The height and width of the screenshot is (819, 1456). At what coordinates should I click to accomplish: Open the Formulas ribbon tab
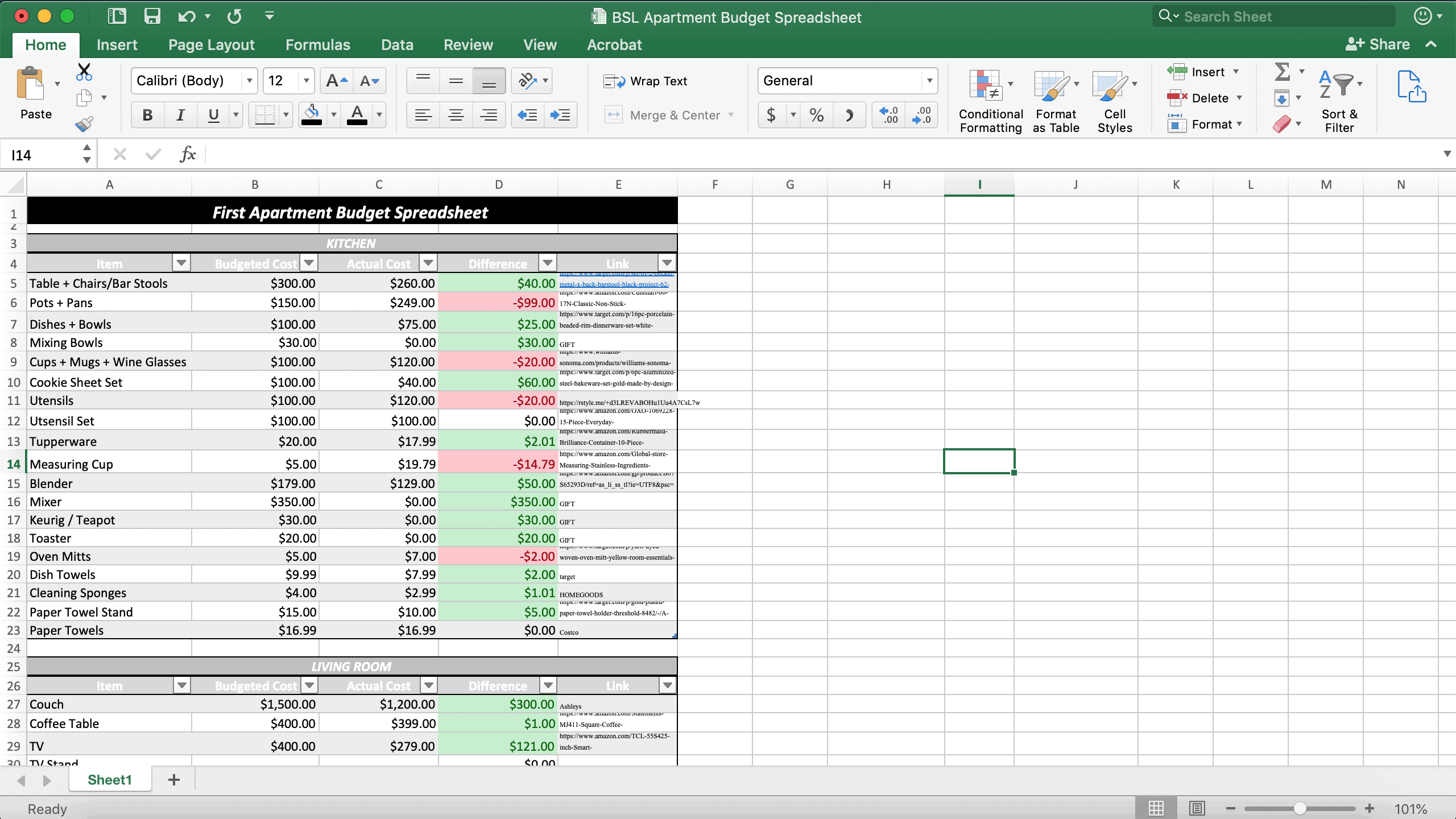tap(317, 45)
